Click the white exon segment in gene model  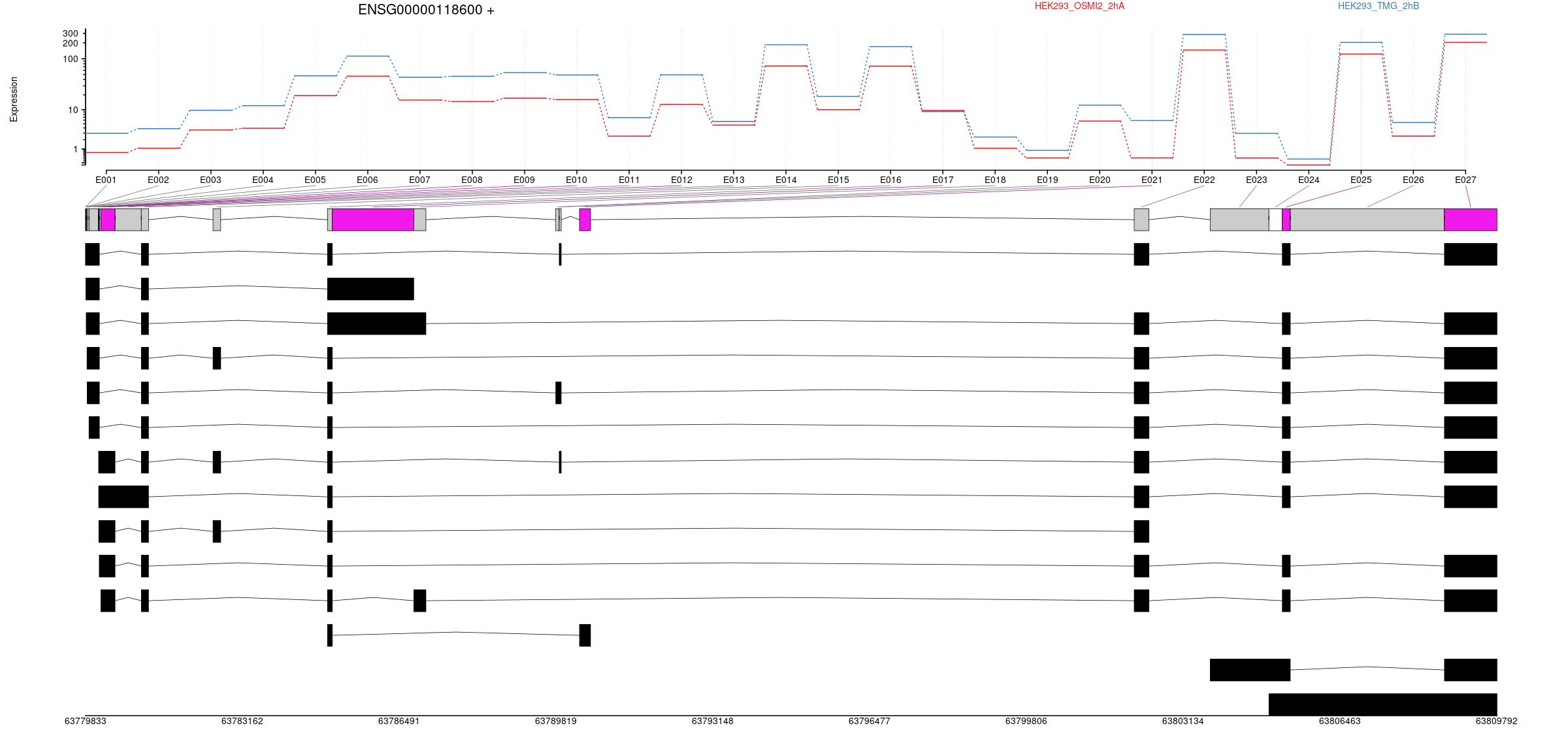1275,220
